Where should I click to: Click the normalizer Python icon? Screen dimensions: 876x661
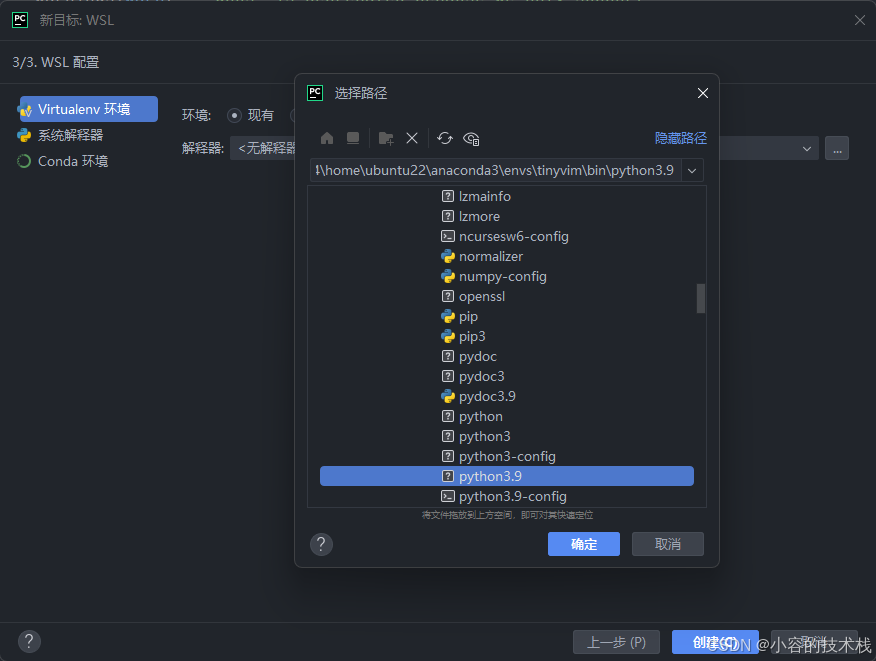pos(447,256)
